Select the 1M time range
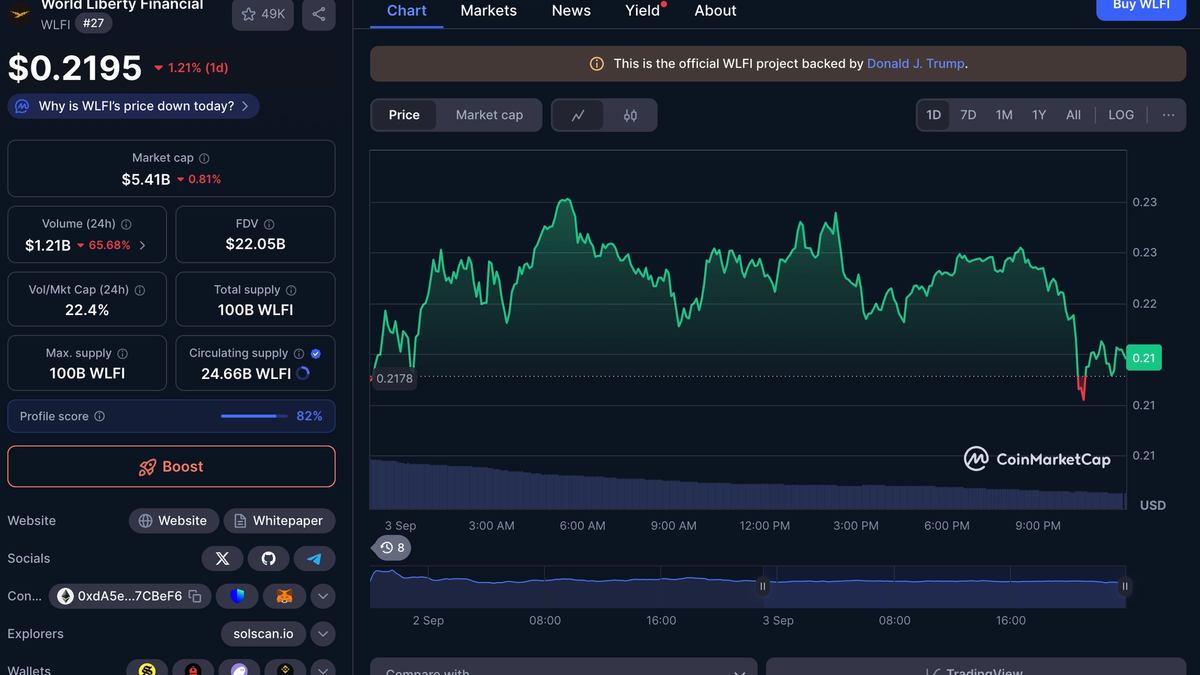The height and width of the screenshot is (675, 1200). click(x=1004, y=115)
